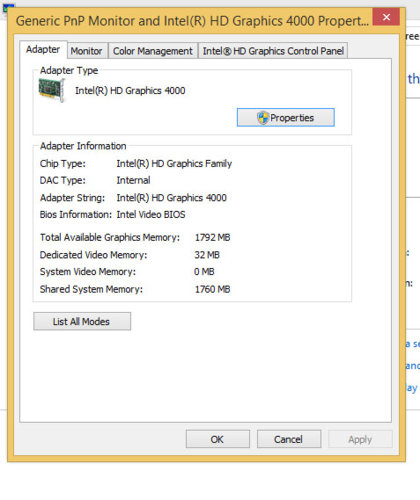Click the 0 MB system video memory value
The height and width of the screenshot is (500, 420).
point(204,272)
